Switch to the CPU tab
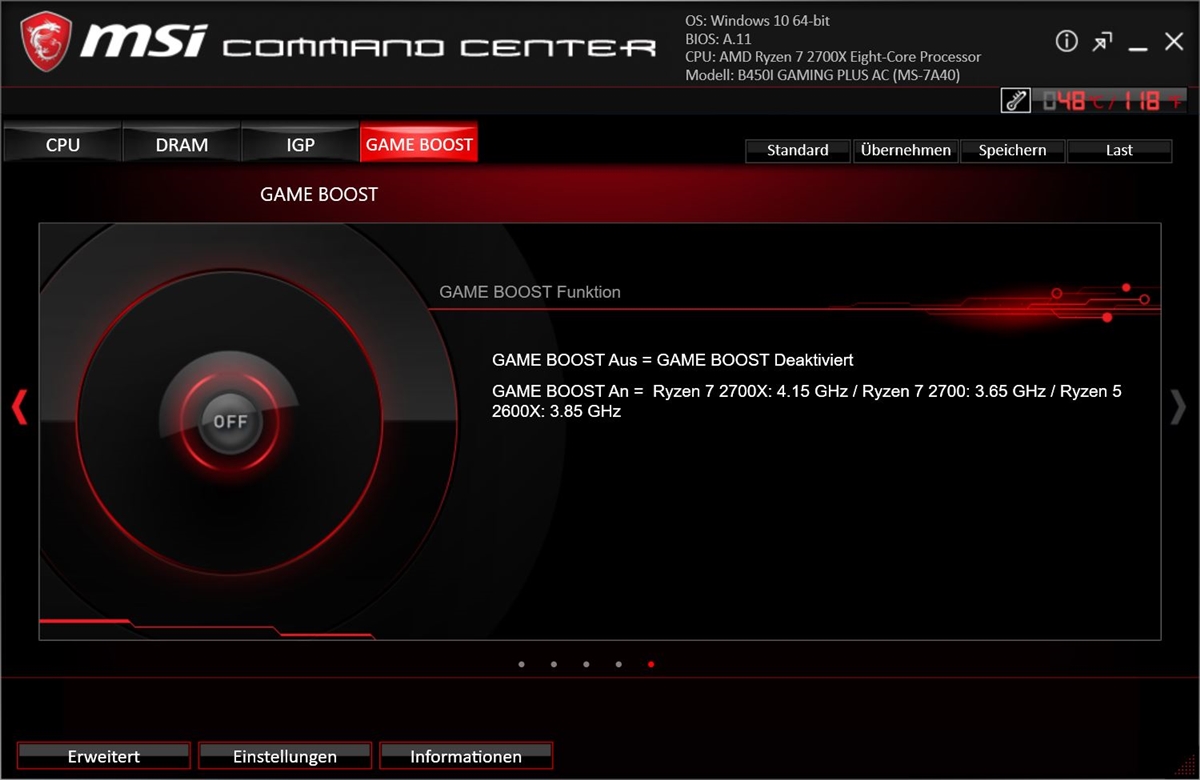1200x780 pixels. pyautogui.click(x=62, y=145)
